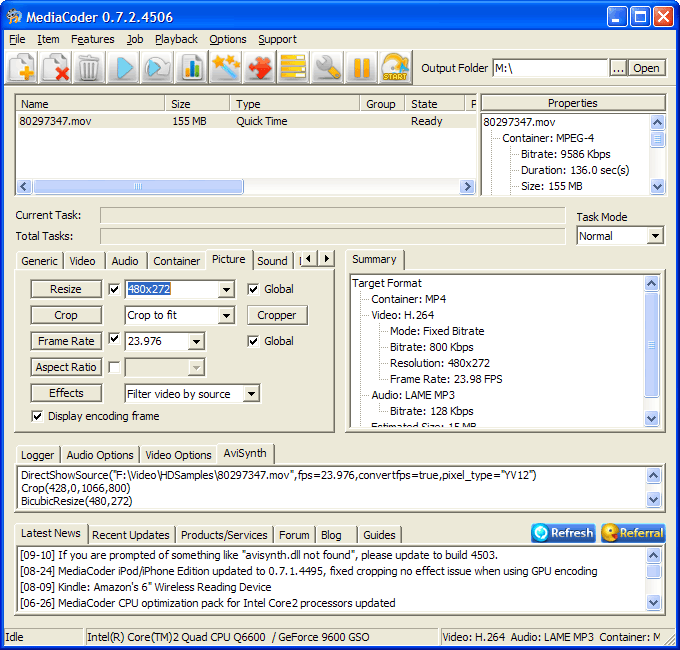
Task: Click the Properties panel scroll down arrow
Action: pyautogui.click(x=657, y=186)
